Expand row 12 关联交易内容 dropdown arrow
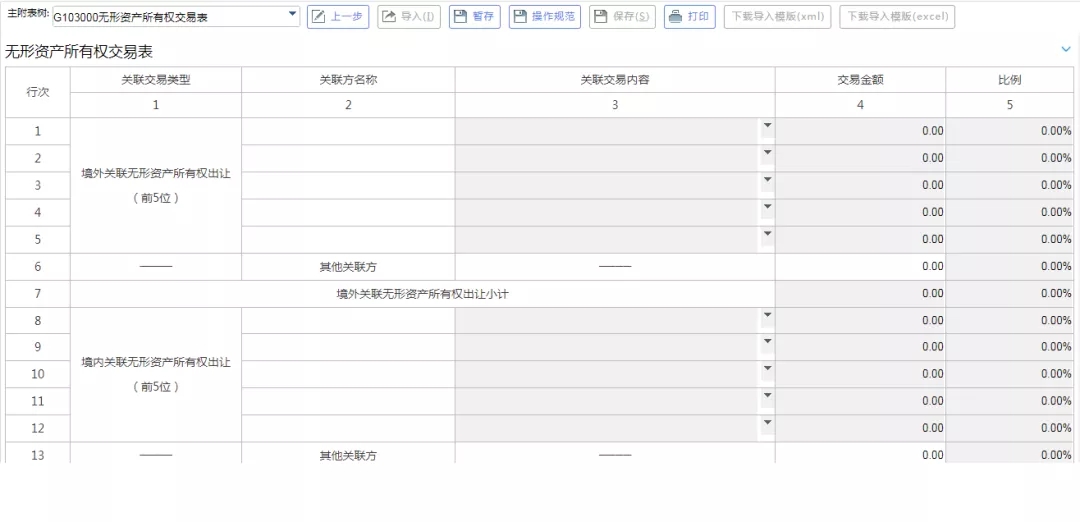 [x=767, y=423]
